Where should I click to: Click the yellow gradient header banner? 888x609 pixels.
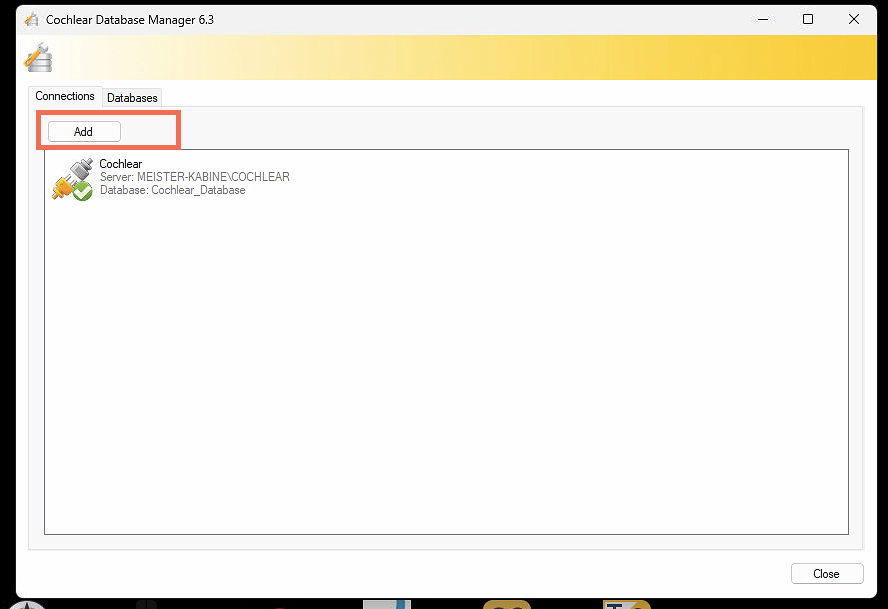click(x=500, y=58)
